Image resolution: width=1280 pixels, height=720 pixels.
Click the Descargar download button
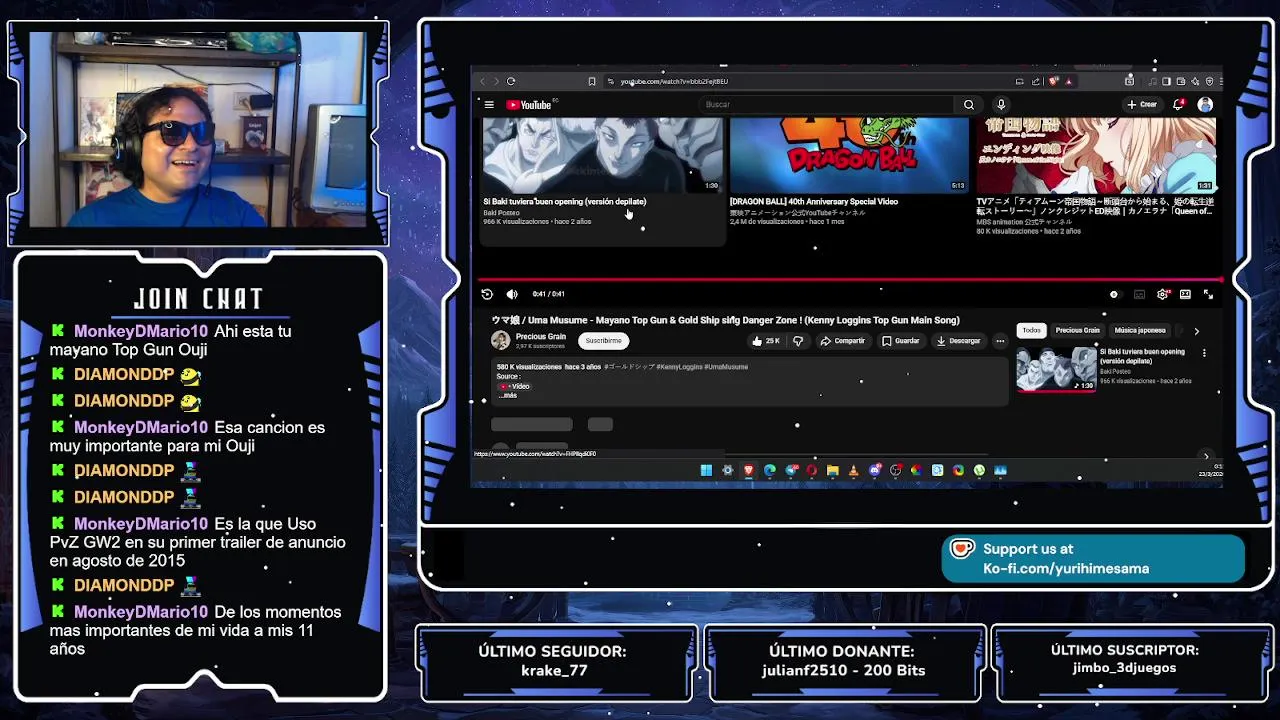click(x=958, y=341)
